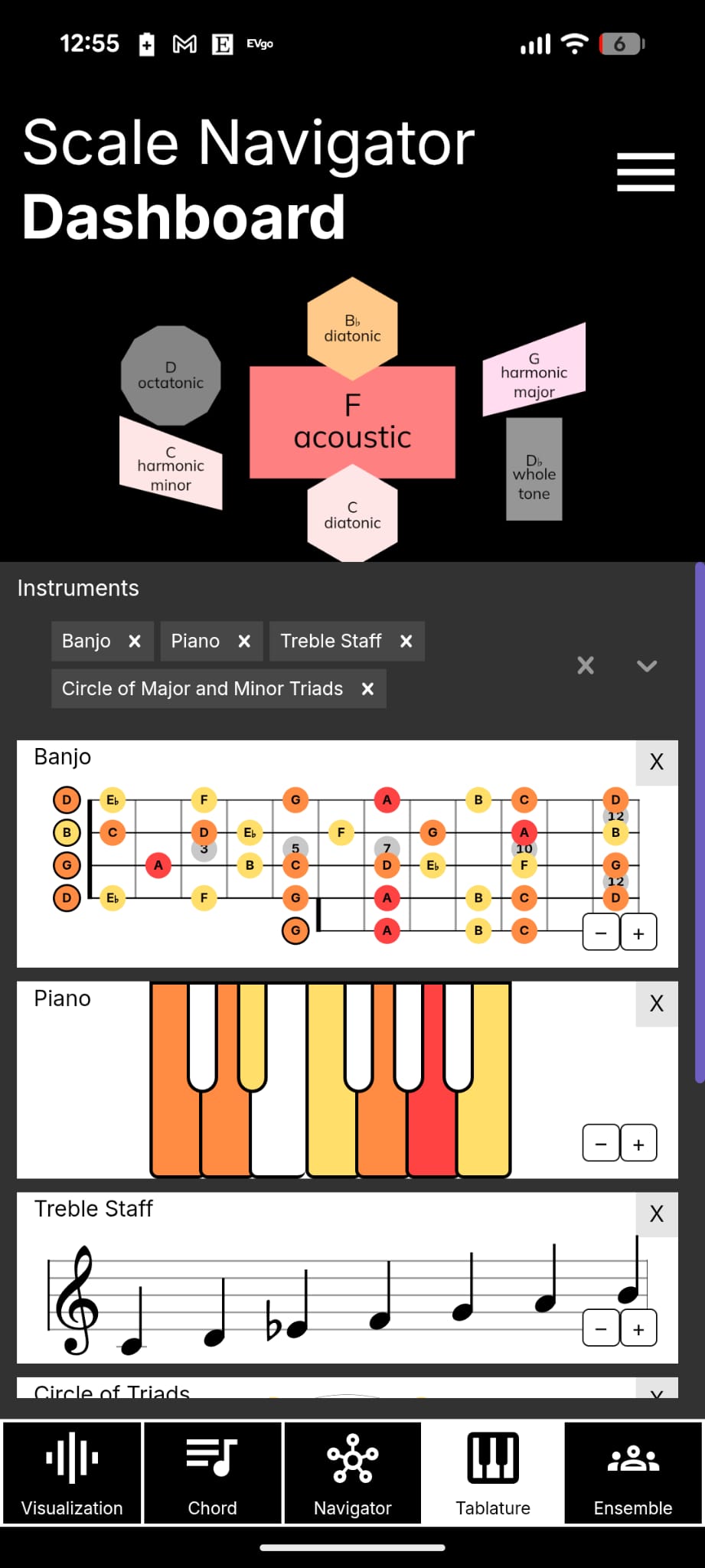Open the Visualization panel icon

click(x=72, y=1470)
